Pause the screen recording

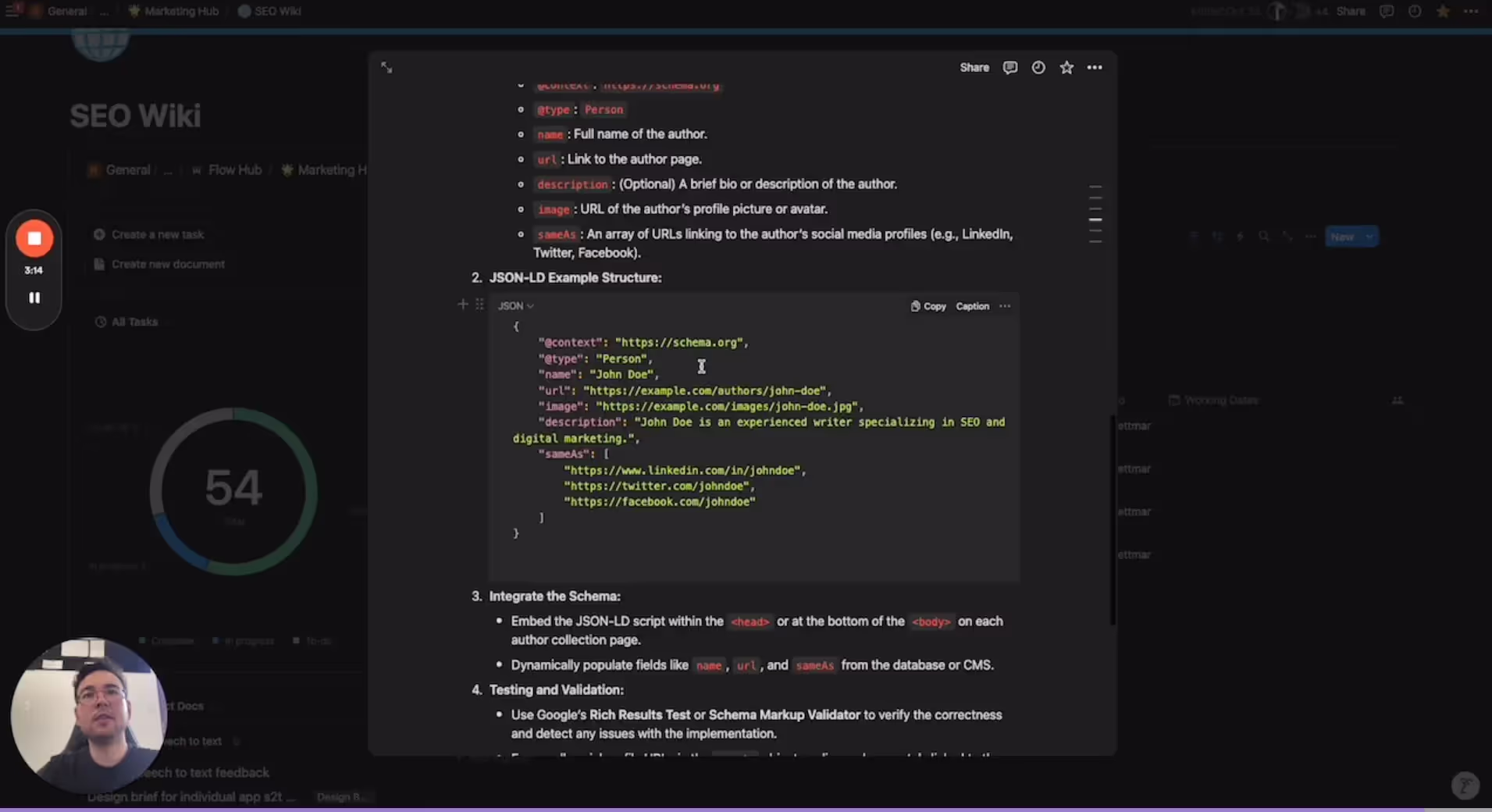(34, 297)
